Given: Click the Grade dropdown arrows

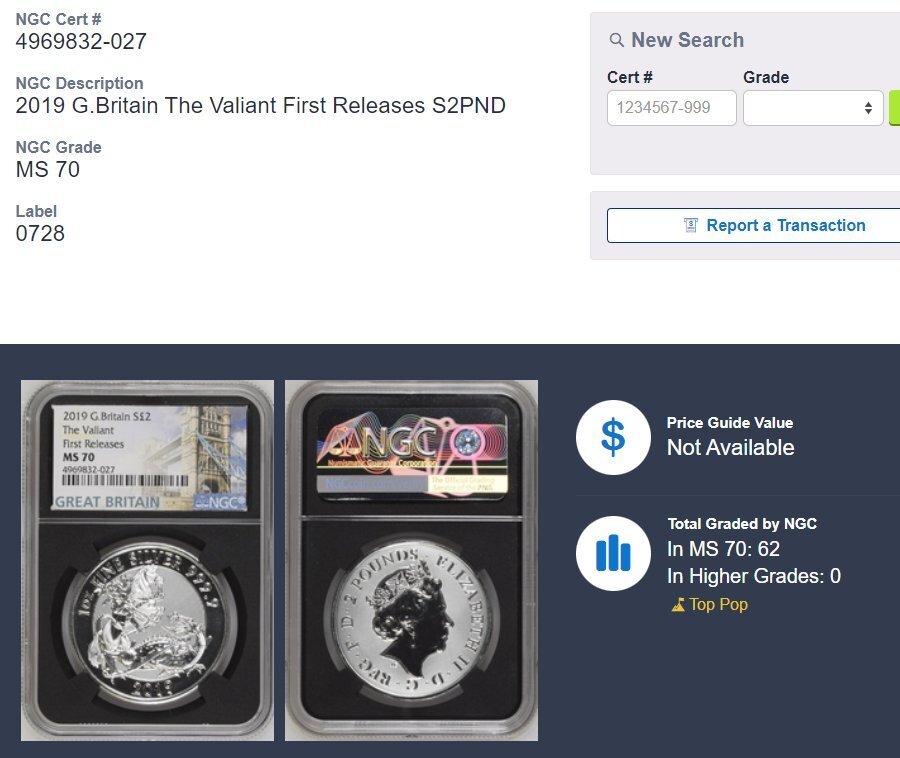Looking at the screenshot, I should (x=868, y=108).
